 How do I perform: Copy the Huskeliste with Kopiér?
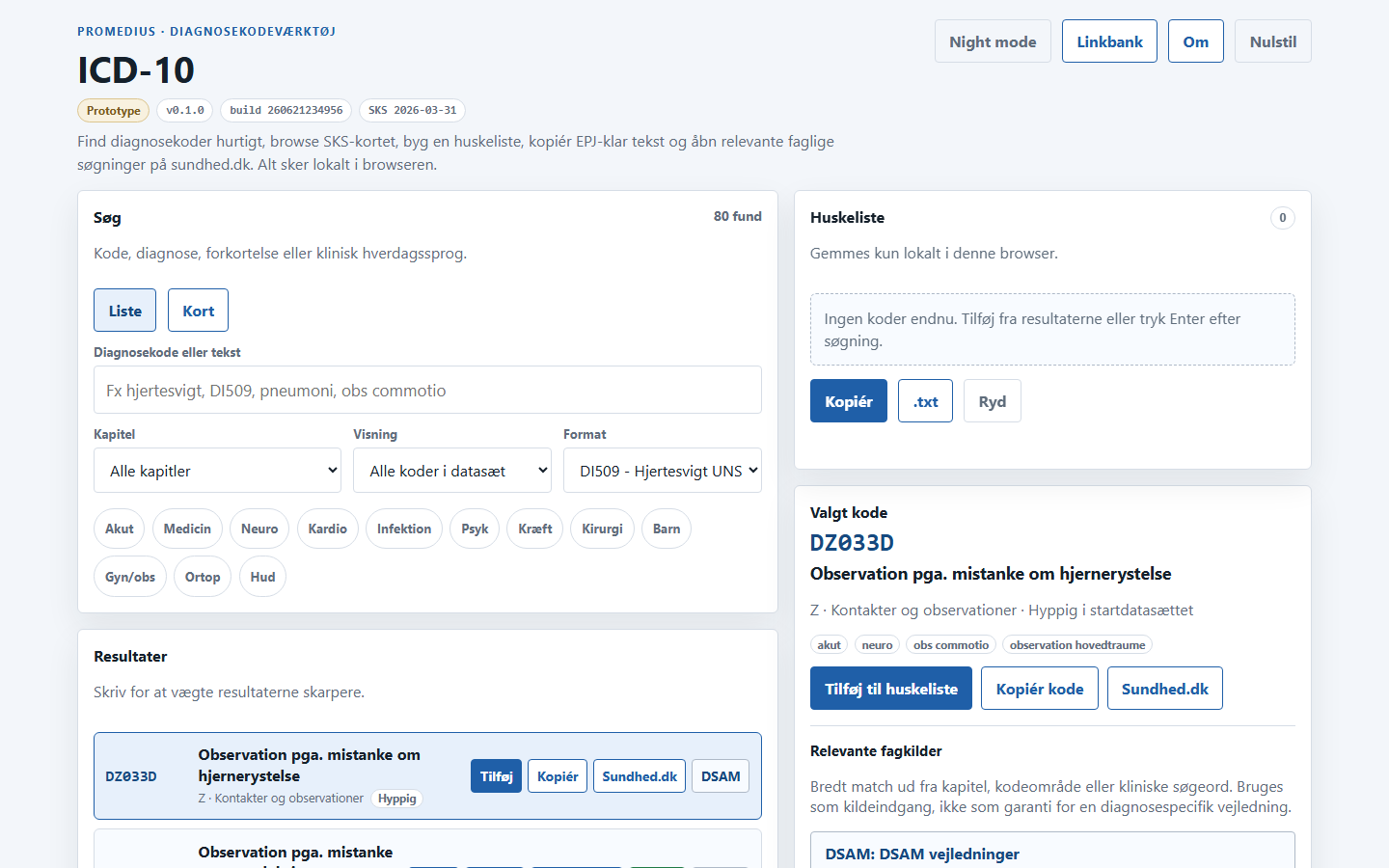click(x=849, y=401)
